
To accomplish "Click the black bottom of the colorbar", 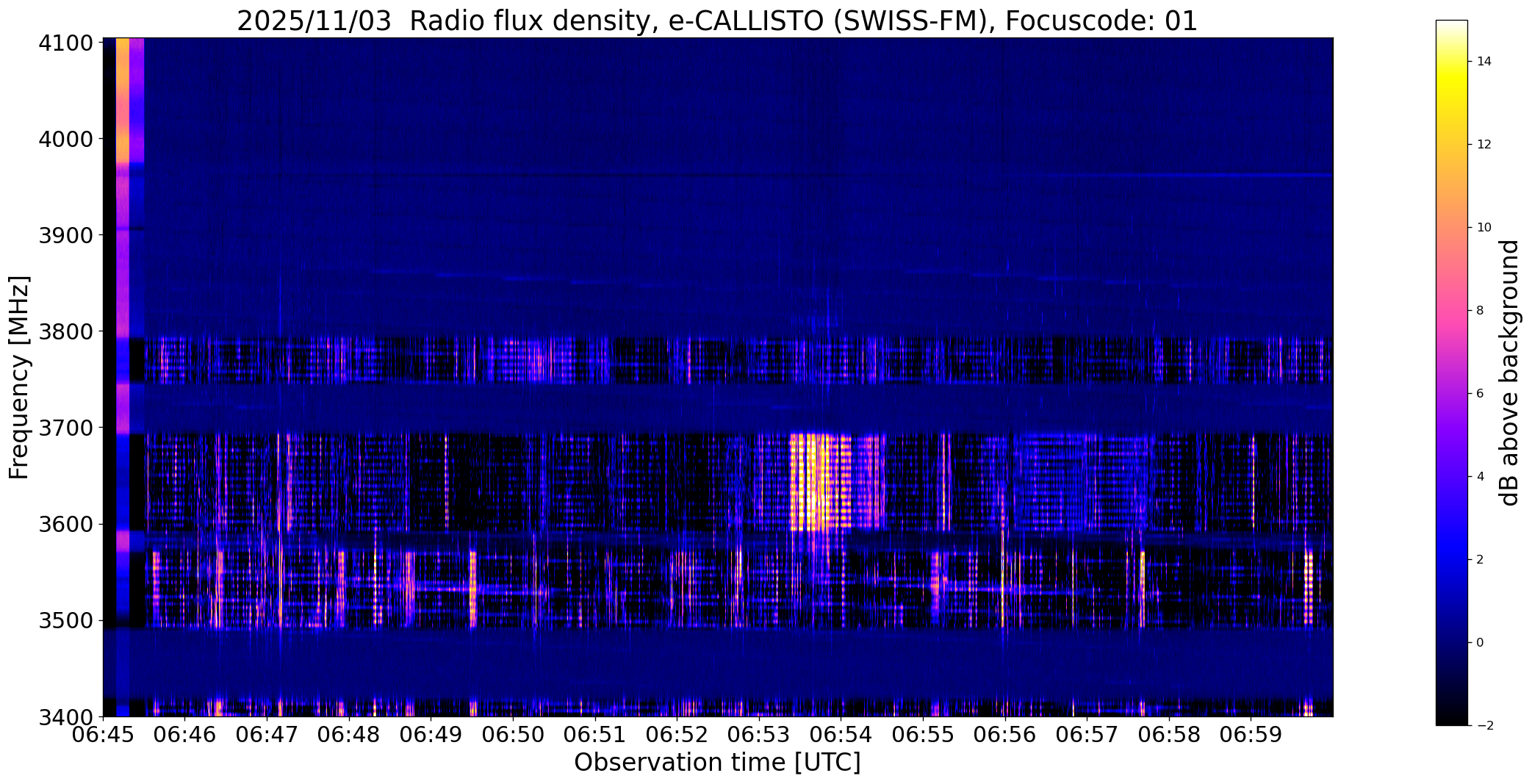I will click(1451, 719).
